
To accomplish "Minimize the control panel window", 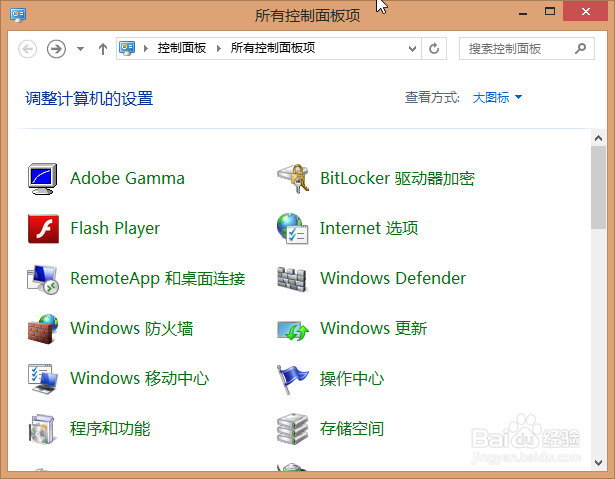I will pos(523,12).
